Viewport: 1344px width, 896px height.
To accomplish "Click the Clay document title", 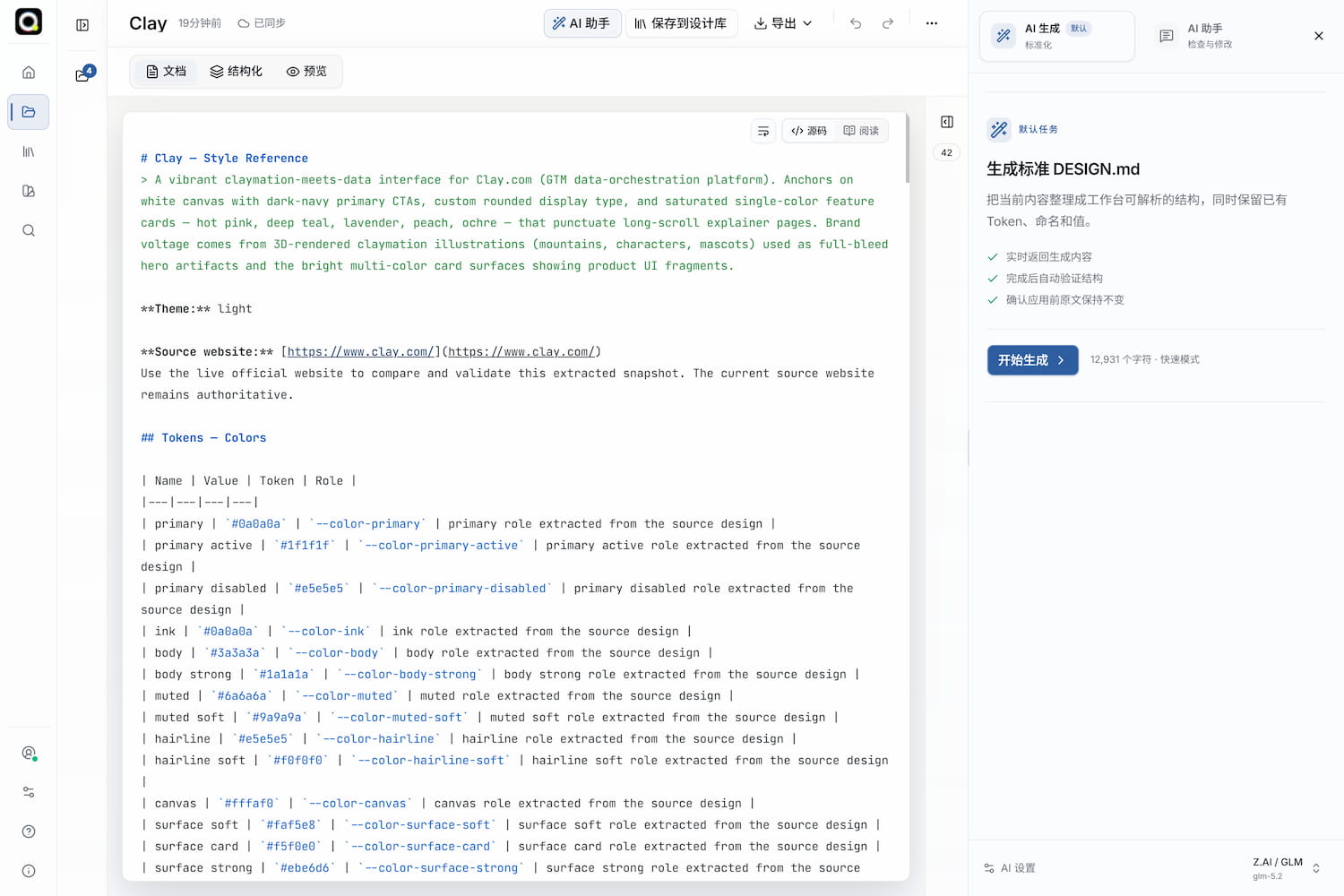I will [x=148, y=23].
